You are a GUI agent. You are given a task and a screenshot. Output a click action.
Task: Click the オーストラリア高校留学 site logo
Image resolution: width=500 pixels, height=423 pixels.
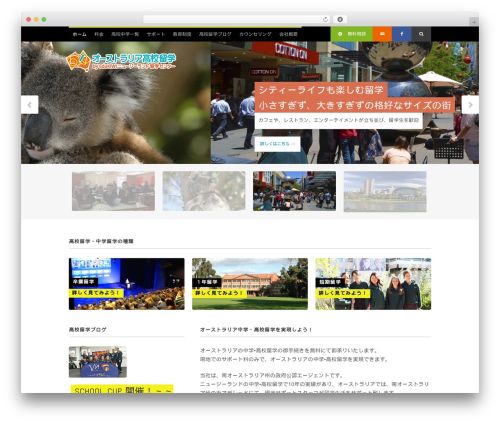[121, 61]
